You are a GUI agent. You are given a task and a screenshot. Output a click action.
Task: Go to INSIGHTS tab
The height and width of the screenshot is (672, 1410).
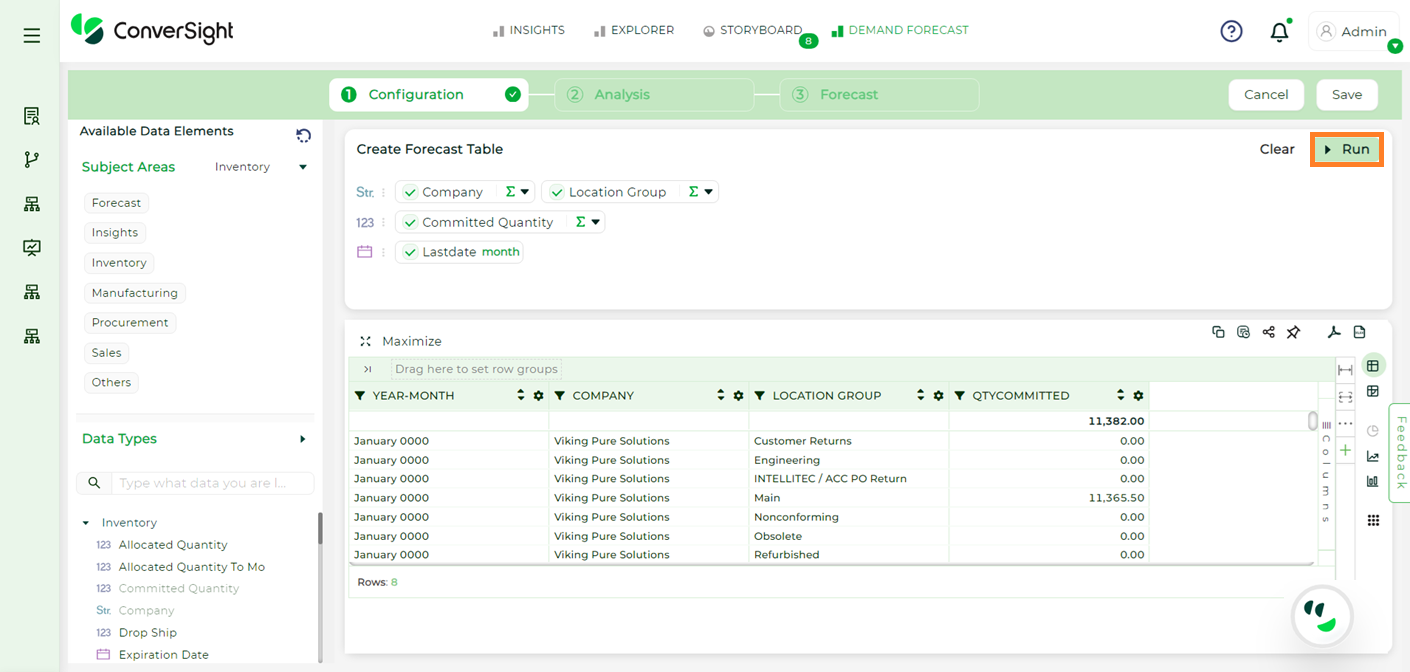(x=529, y=30)
